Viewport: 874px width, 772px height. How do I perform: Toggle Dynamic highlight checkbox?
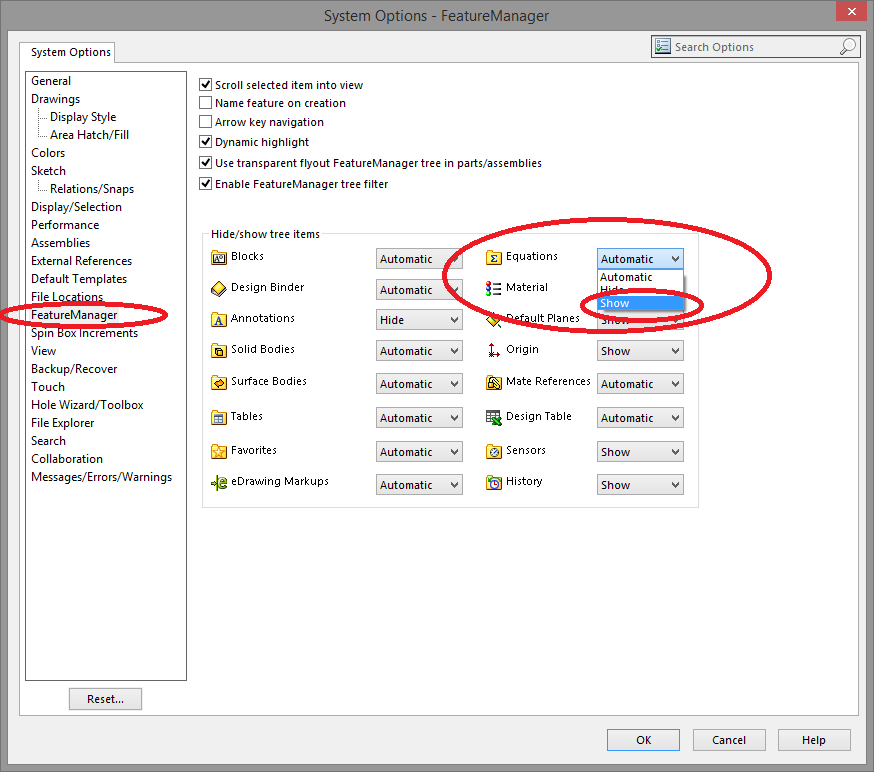[x=206, y=142]
